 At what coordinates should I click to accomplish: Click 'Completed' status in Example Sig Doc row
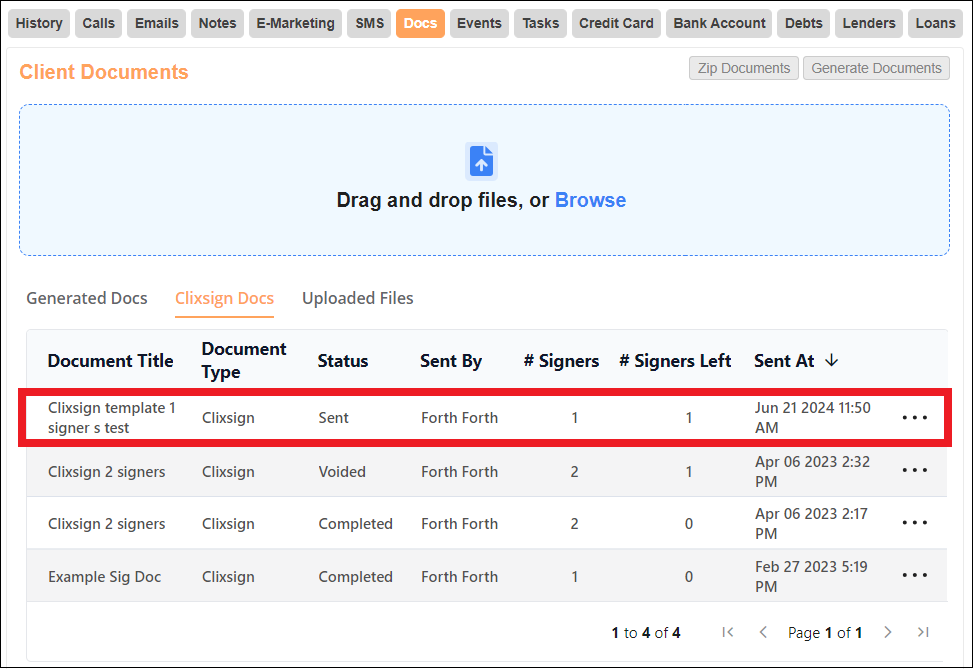coord(355,576)
